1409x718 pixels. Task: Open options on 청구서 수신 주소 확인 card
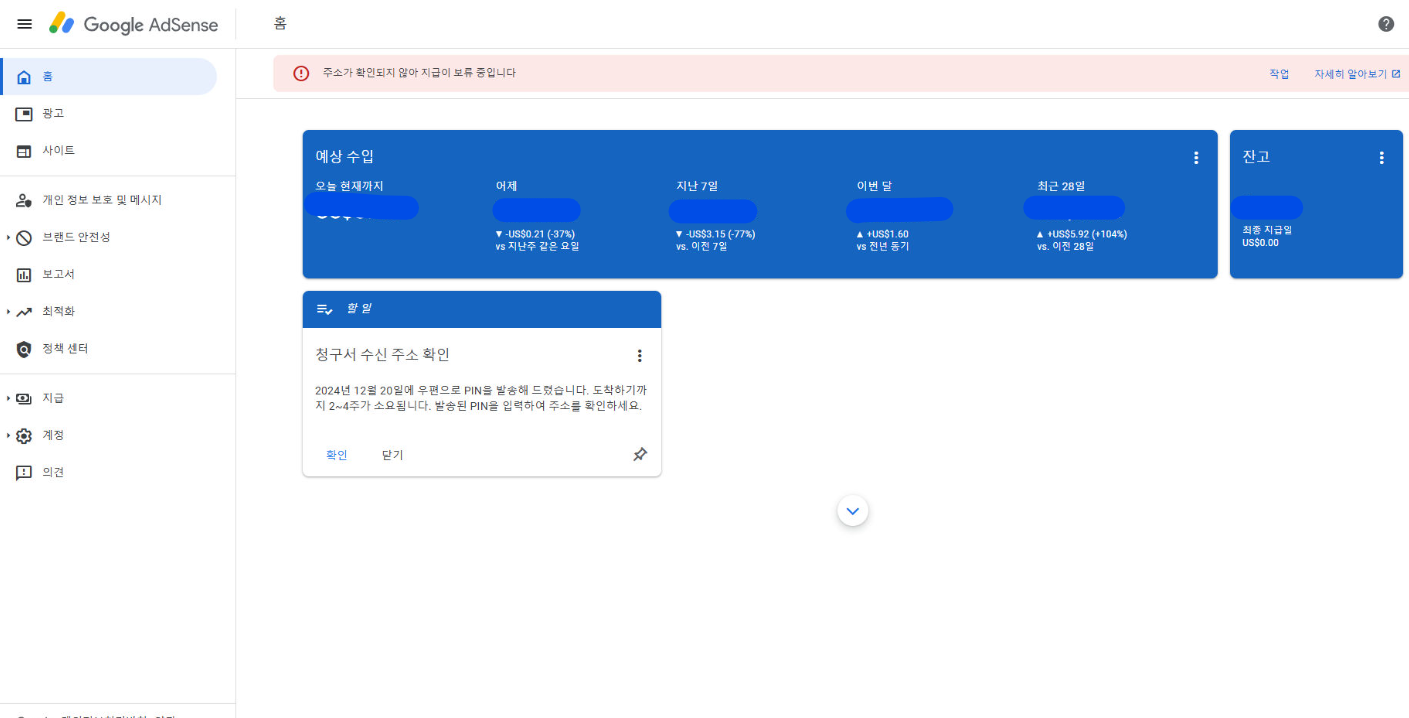639,354
